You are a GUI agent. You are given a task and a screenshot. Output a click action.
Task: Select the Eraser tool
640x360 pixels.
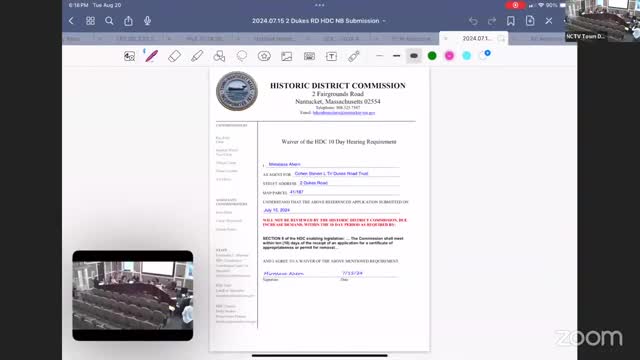click(x=174, y=56)
